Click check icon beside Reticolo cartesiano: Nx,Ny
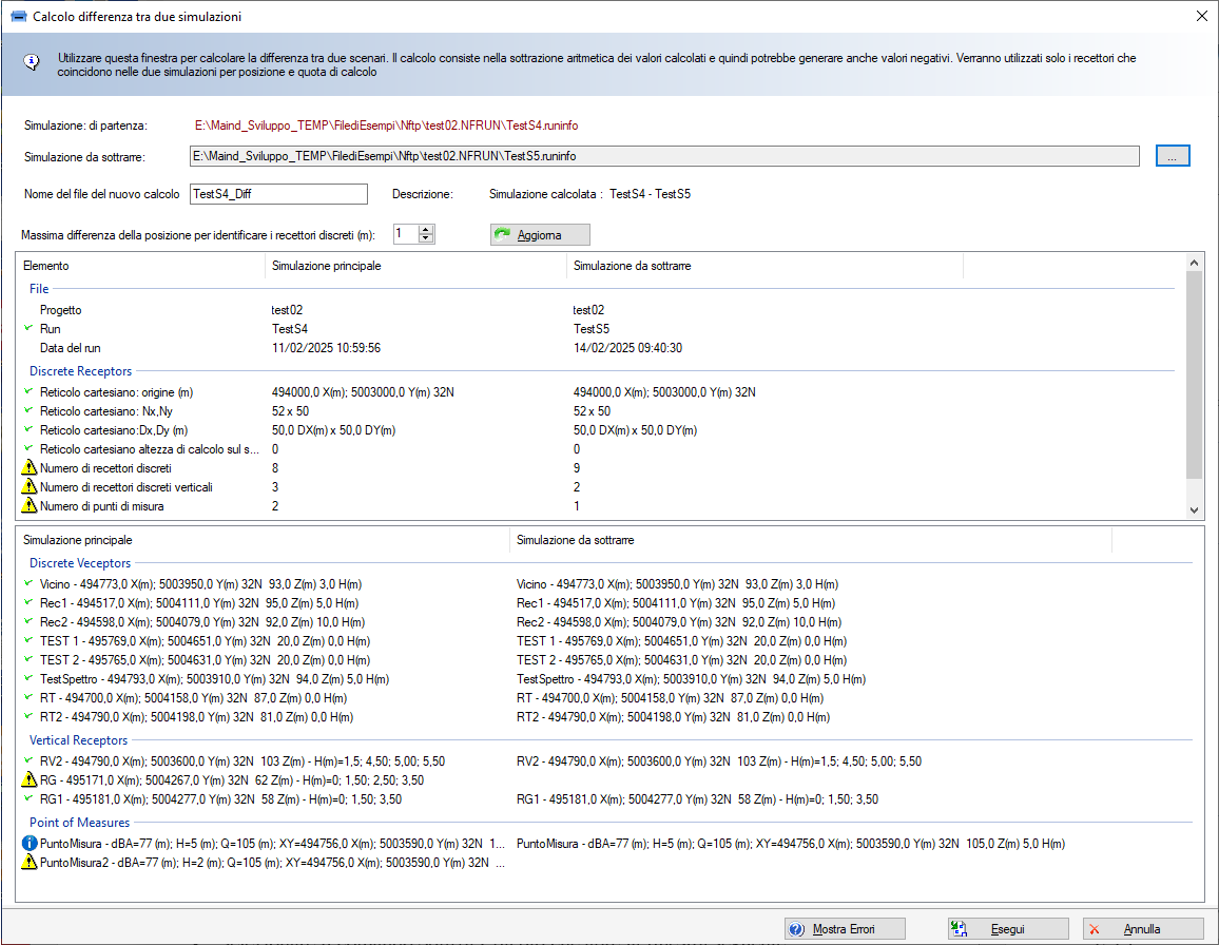This screenshot has height=945, width=1219. [29, 411]
